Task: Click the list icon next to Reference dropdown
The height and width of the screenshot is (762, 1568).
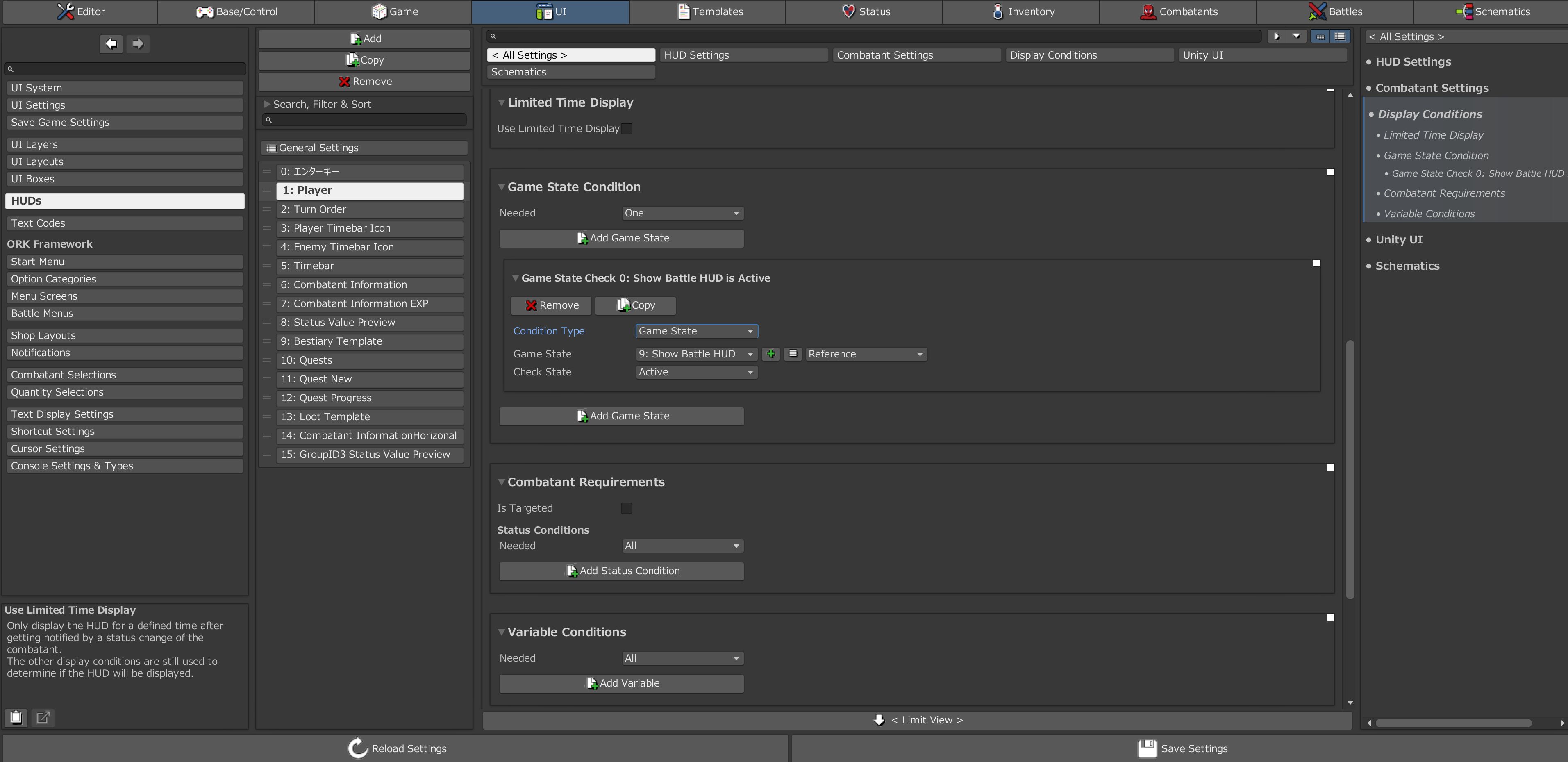Action: tap(793, 354)
